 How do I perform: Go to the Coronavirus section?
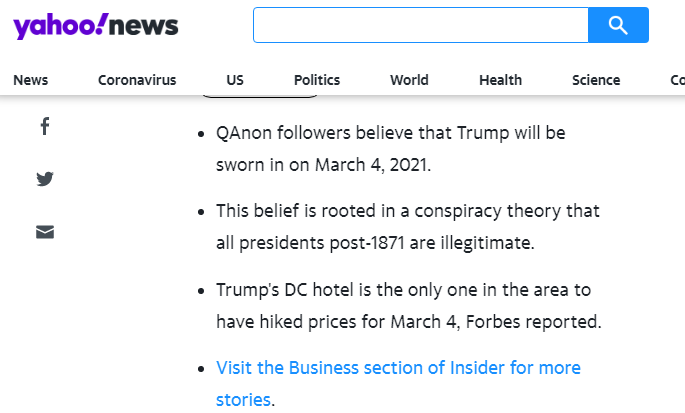coord(137,80)
